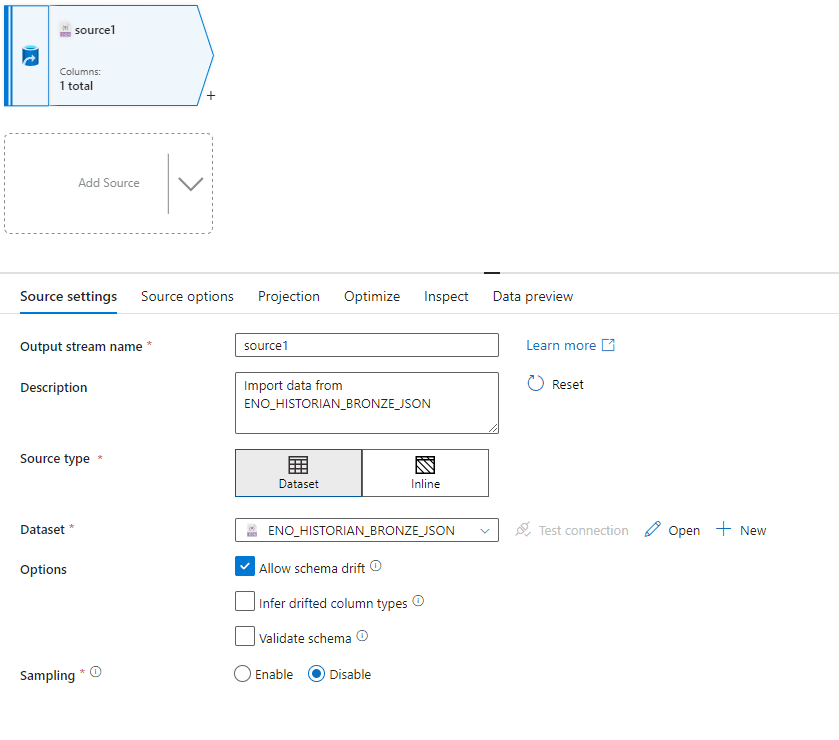Click info icon next to Validate schema

coord(362,636)
